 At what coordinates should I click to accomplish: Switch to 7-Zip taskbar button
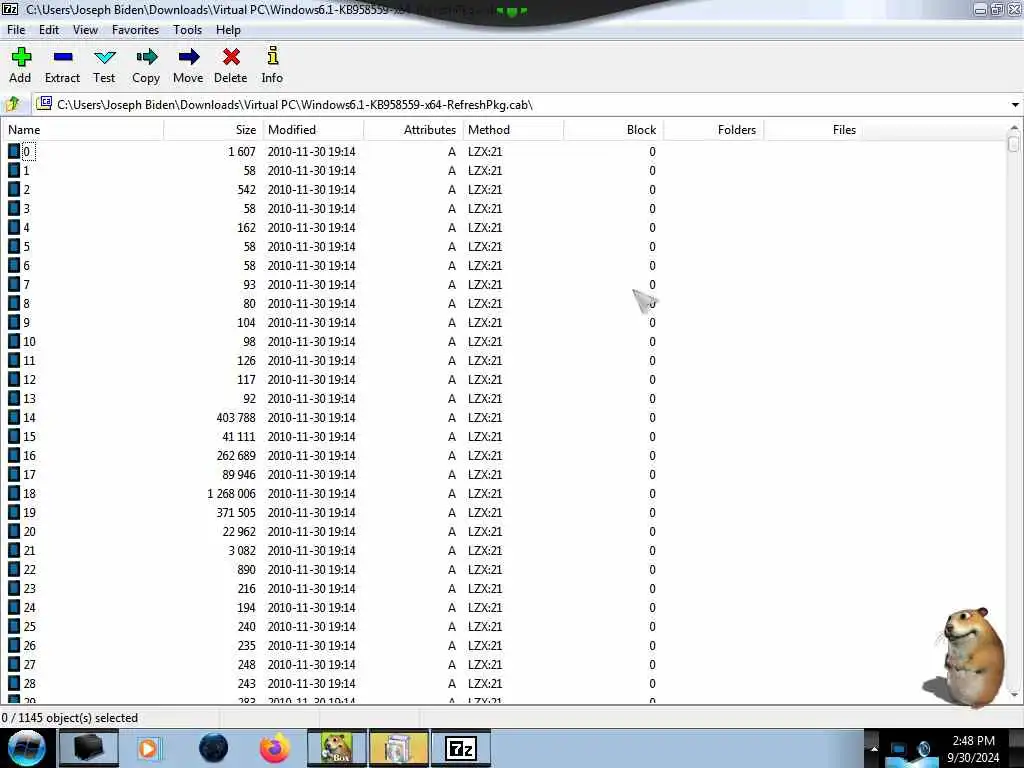(x=461, y=748)
